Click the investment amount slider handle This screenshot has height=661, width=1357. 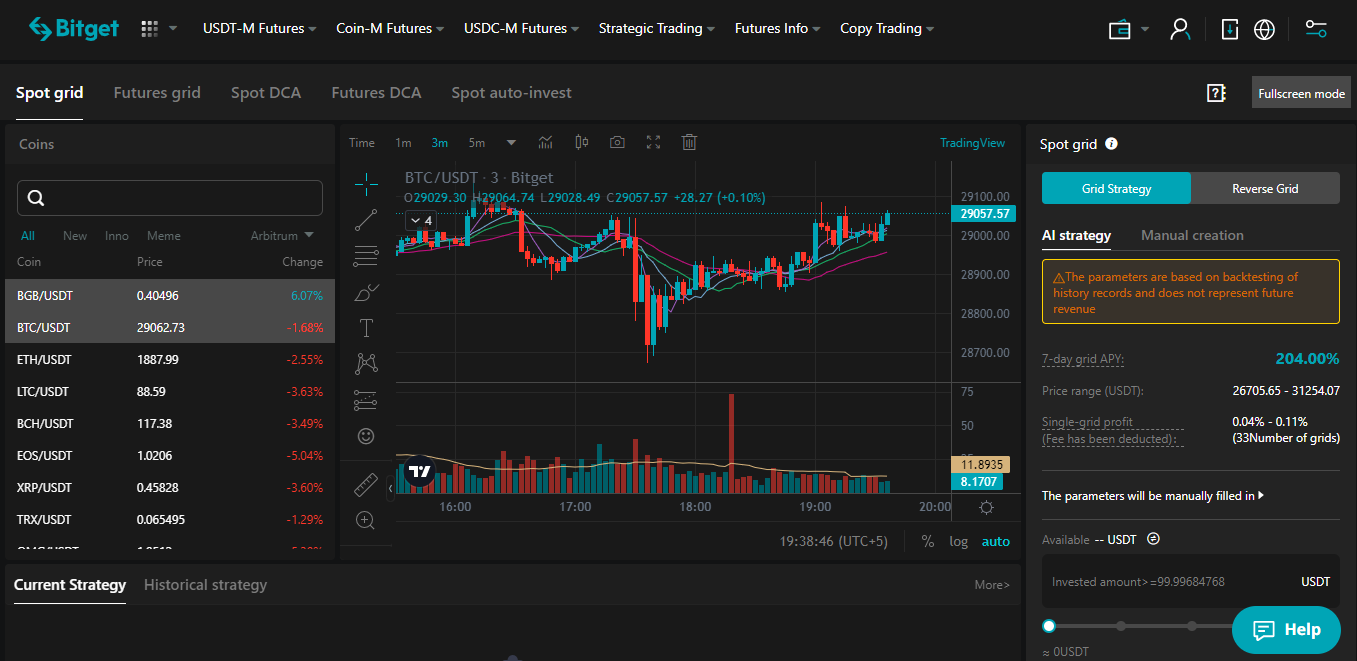1049,626
